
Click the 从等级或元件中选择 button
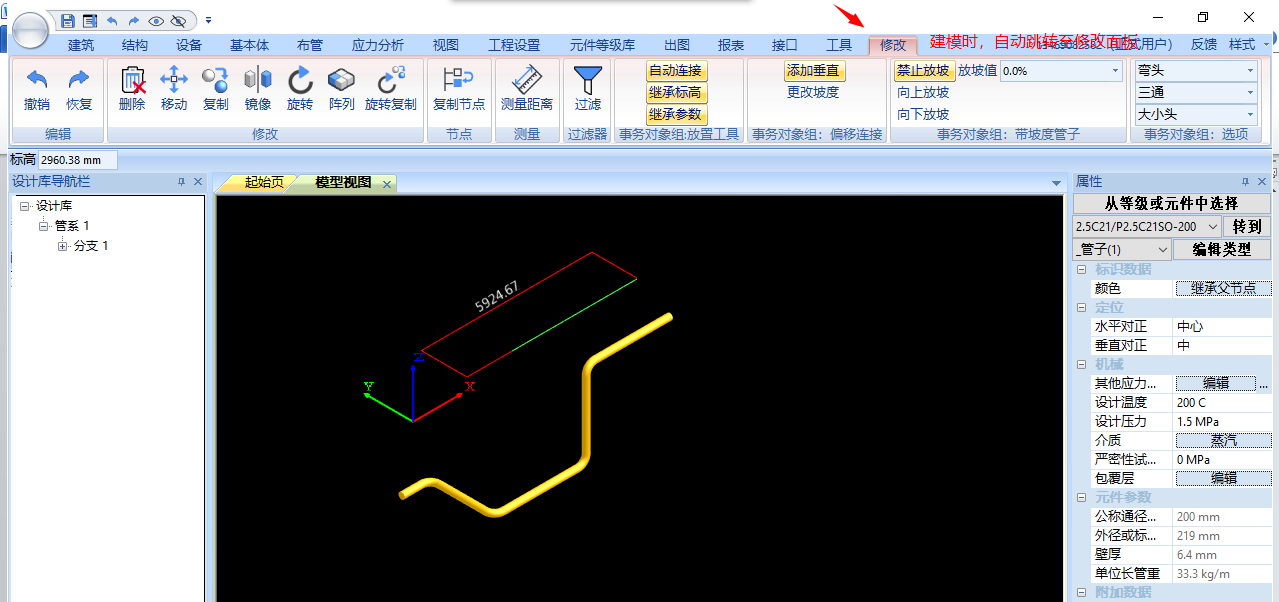1171,203
